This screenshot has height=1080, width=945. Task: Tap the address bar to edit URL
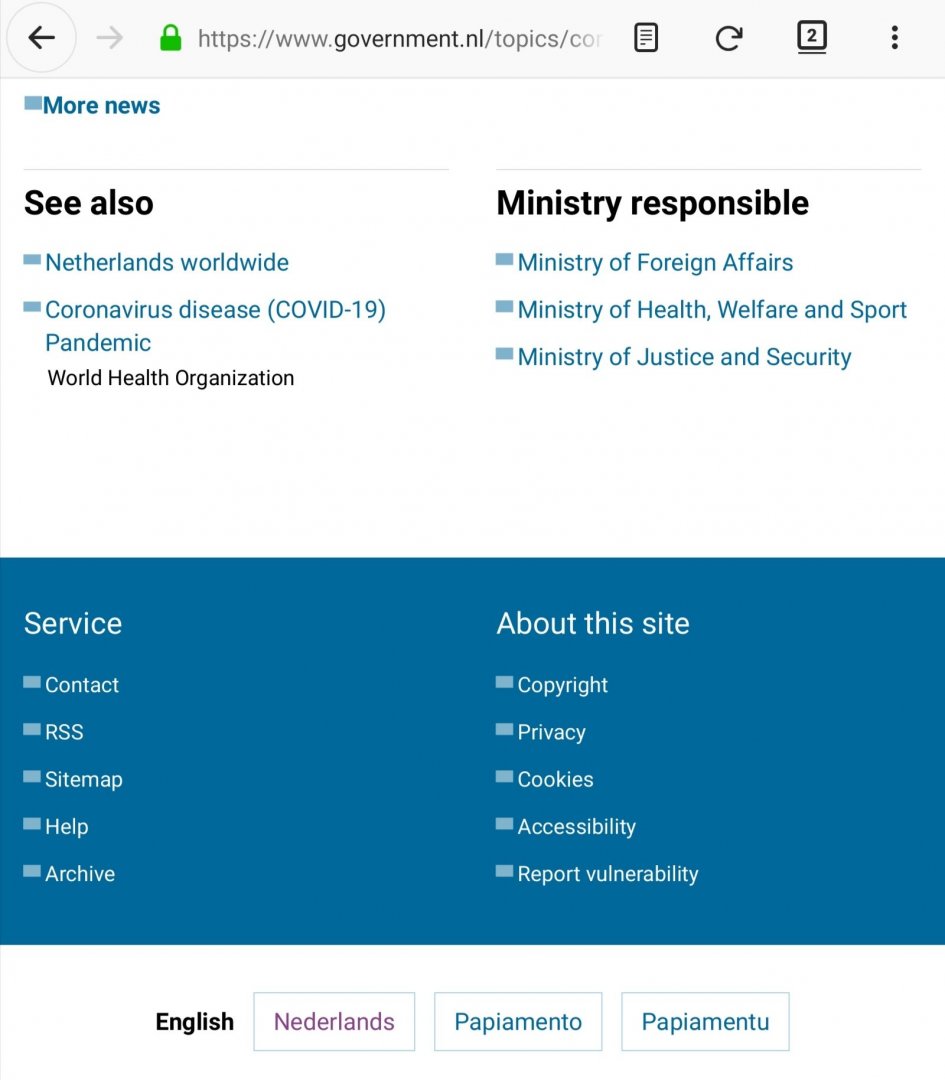(400, 38)
